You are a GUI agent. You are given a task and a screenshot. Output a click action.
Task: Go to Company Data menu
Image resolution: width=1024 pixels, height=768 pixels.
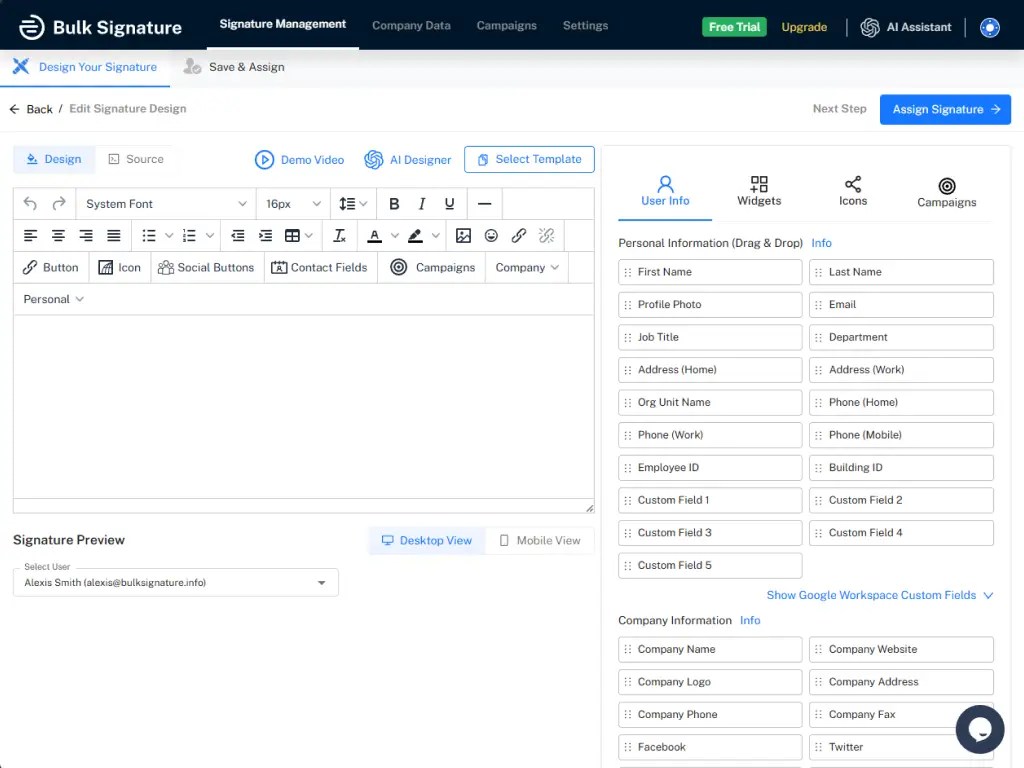tap(411, 26)
